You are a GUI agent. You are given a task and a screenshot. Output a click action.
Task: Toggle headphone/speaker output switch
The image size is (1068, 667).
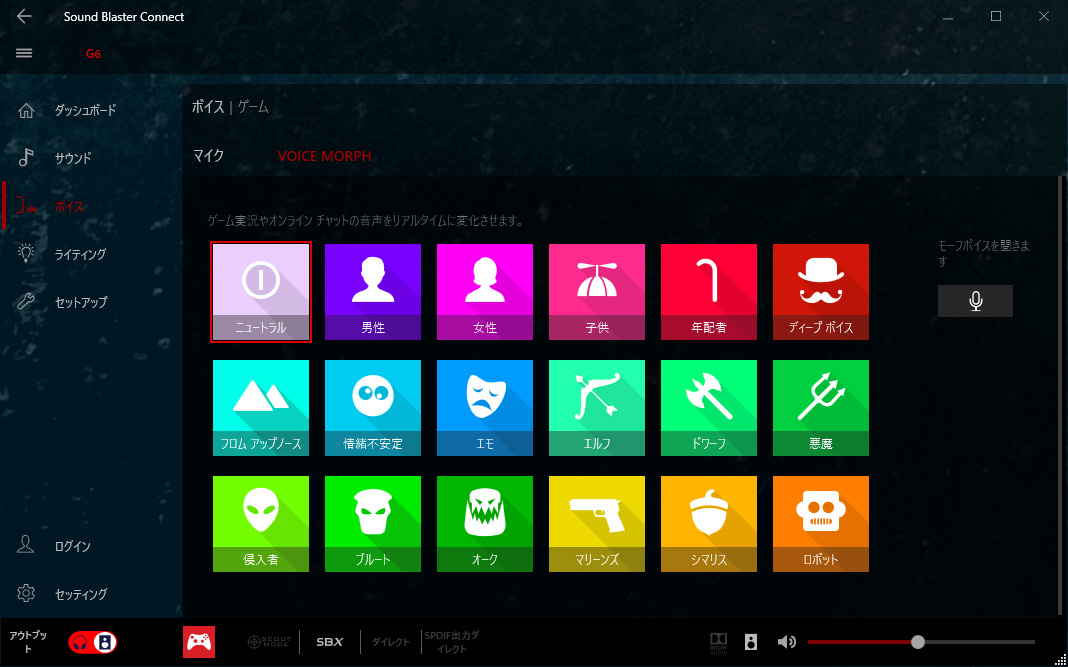tap(92, 642)
